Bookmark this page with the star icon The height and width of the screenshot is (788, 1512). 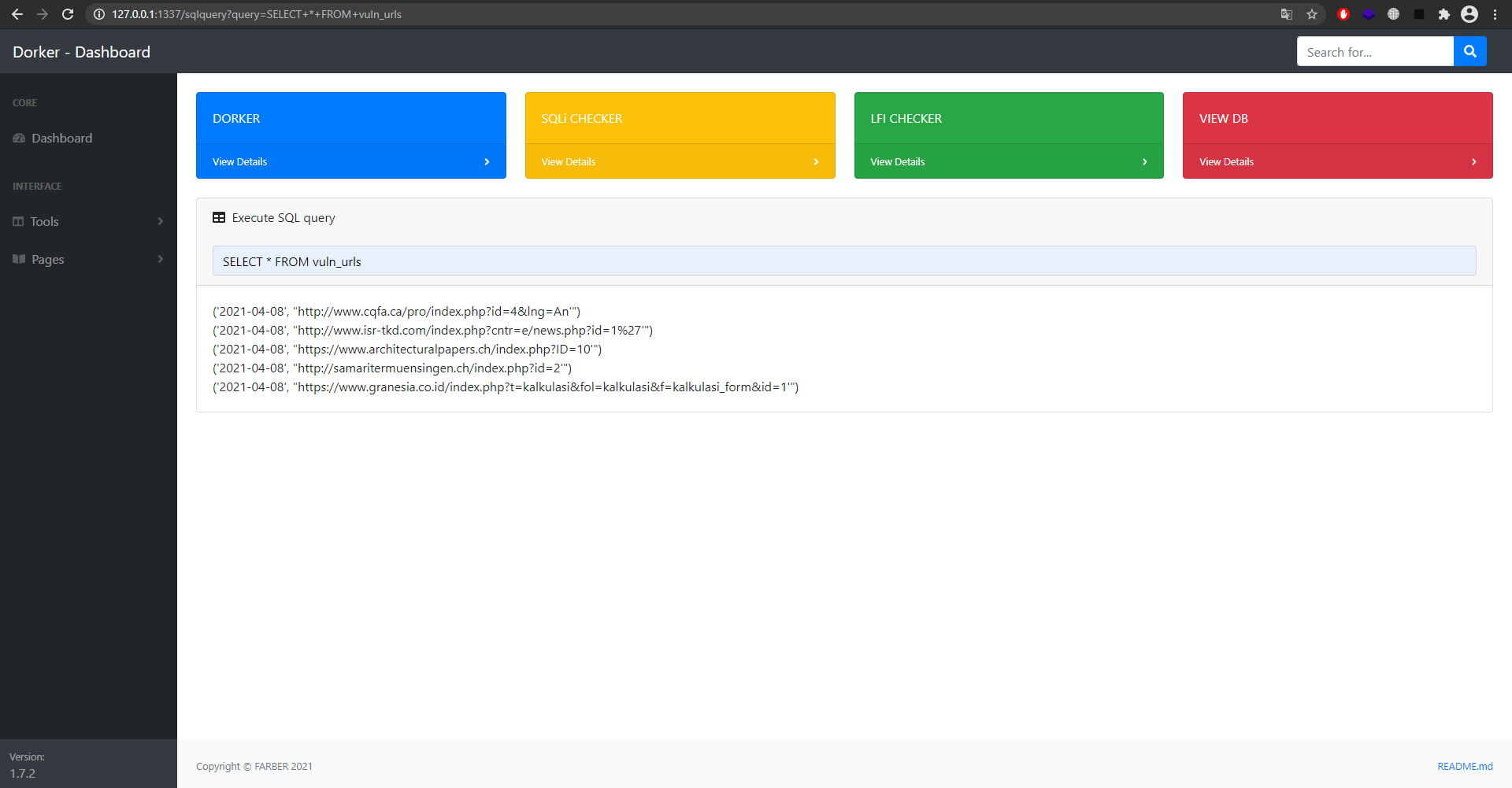point(1312,14)
